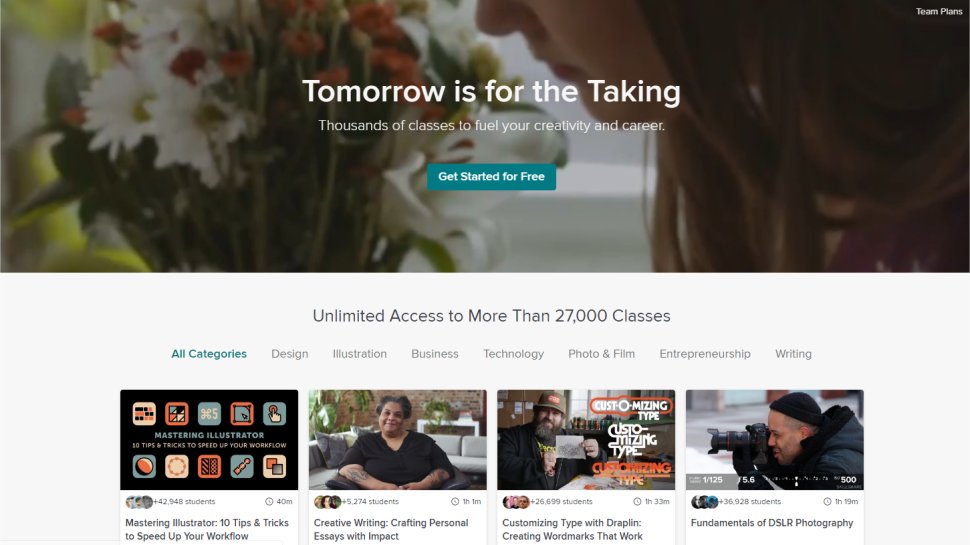Click the clock icon on the Customizing Type card
970x545 pixels.
point(637,502)
